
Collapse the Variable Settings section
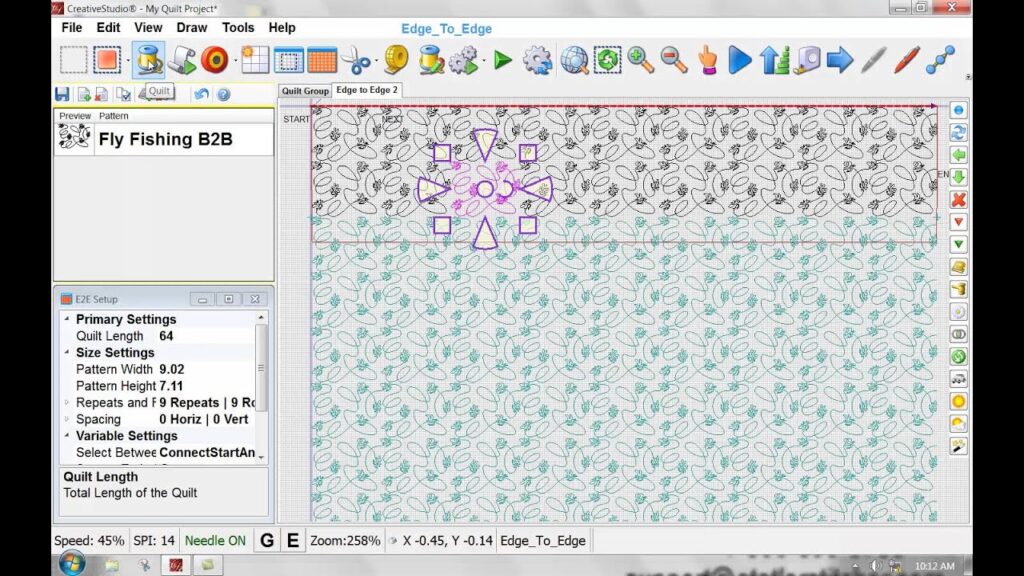[67, 435]
